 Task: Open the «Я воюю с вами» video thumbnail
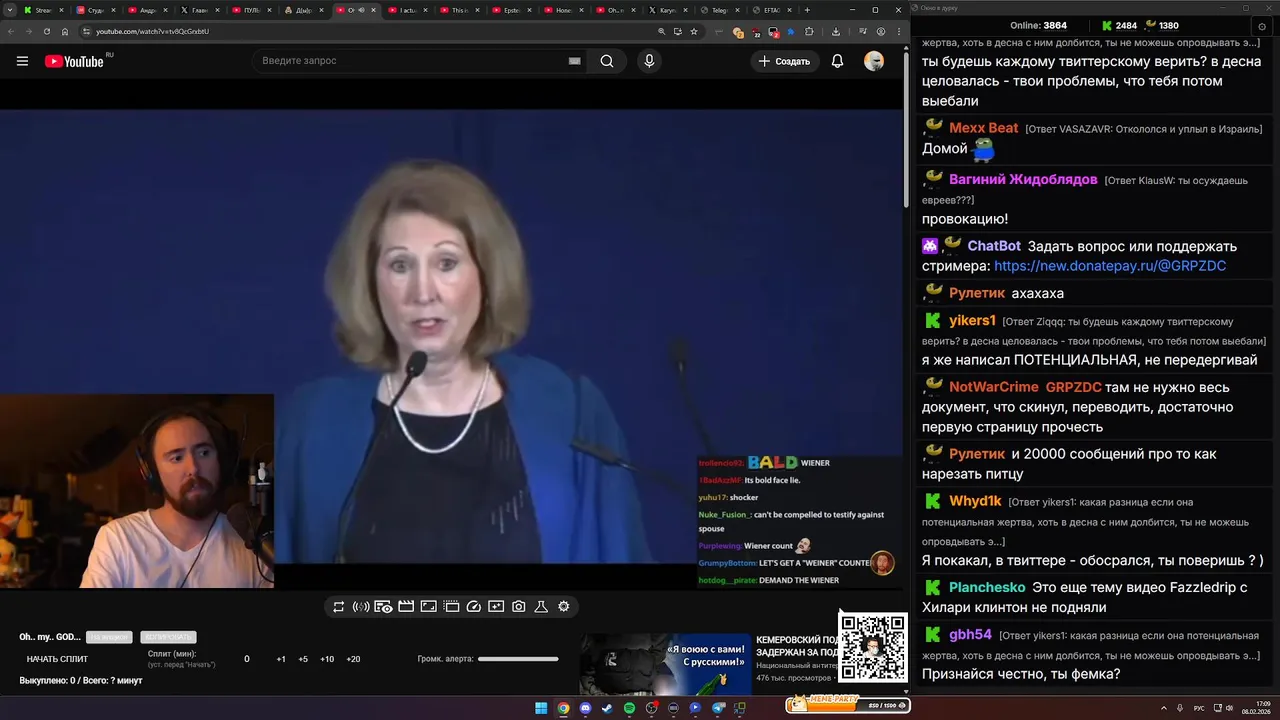tap(665, 664)
